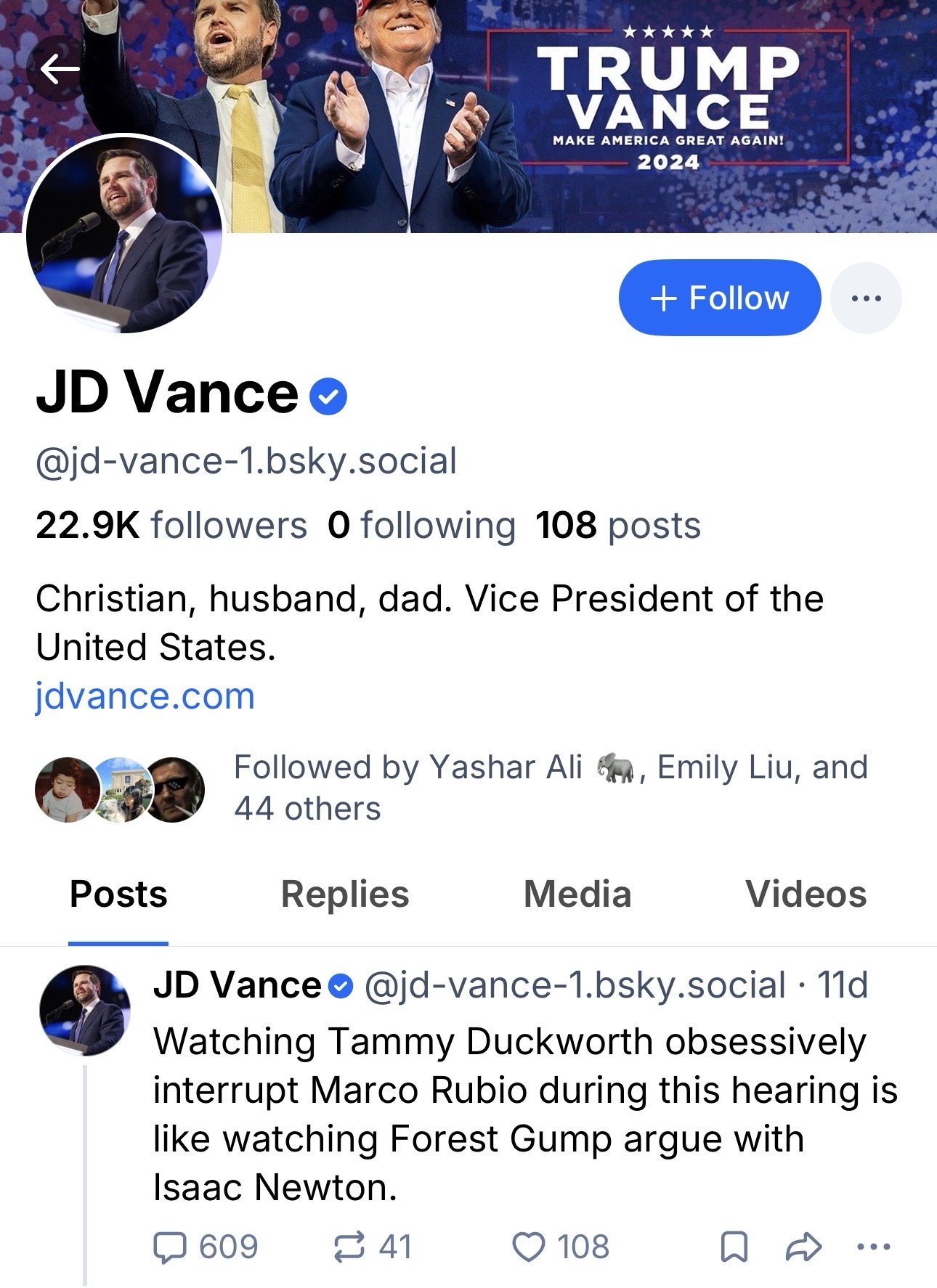The height and width of the screenshot is (1288, 937).
Task: Show the 22.9K followers list
Action: point(171,526)
